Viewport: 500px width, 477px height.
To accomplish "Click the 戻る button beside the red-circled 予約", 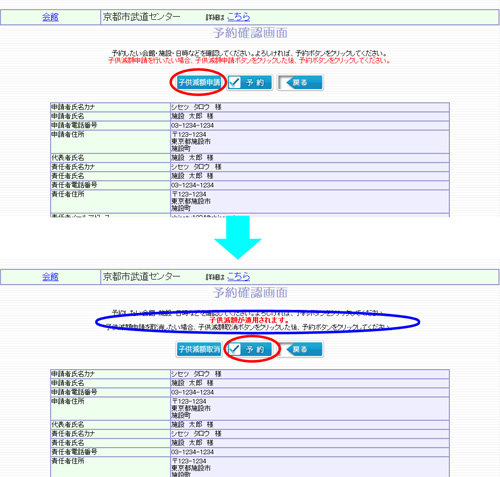I will [x=300, y=349].
